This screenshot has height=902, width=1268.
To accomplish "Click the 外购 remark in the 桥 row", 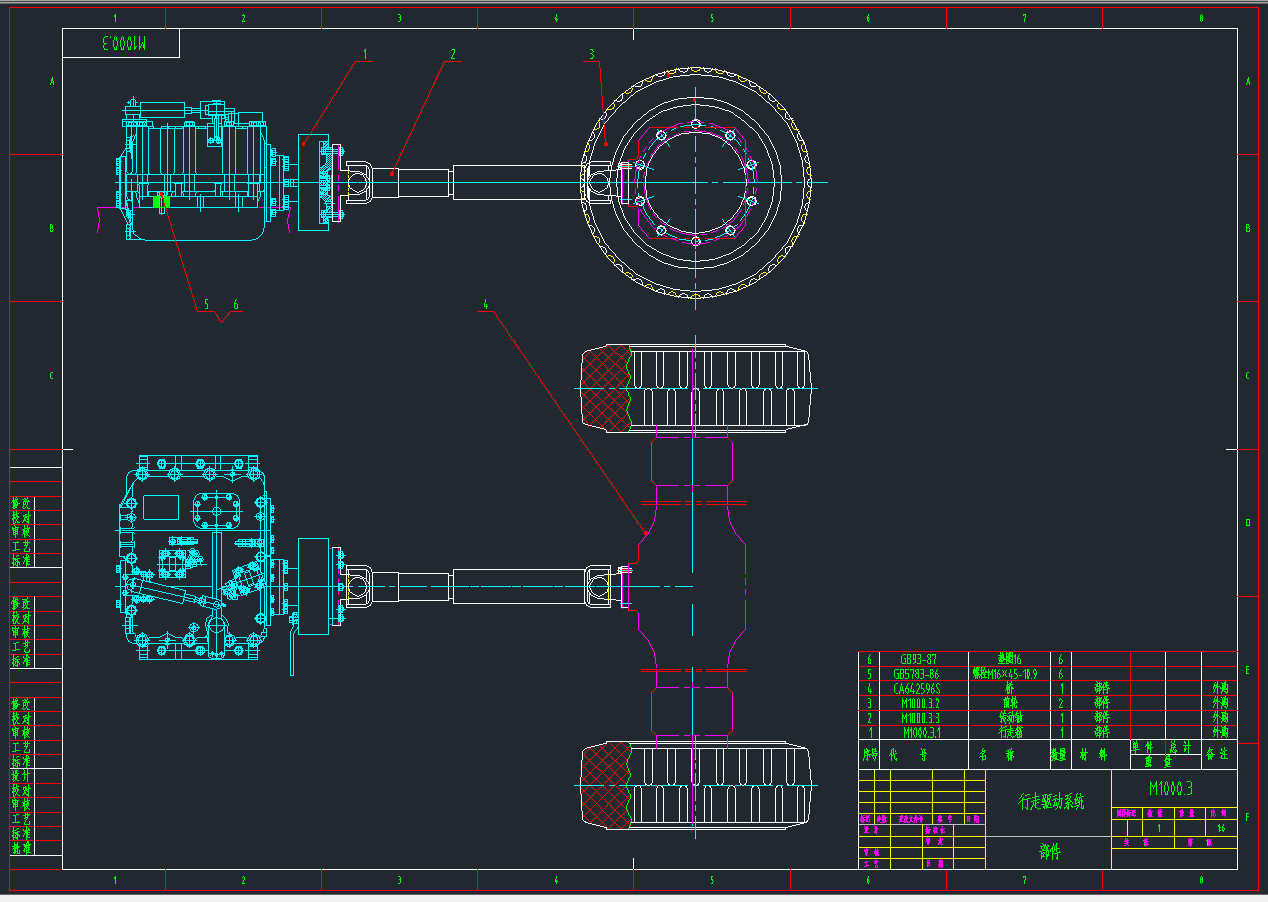I will (x=1219, y=688).
